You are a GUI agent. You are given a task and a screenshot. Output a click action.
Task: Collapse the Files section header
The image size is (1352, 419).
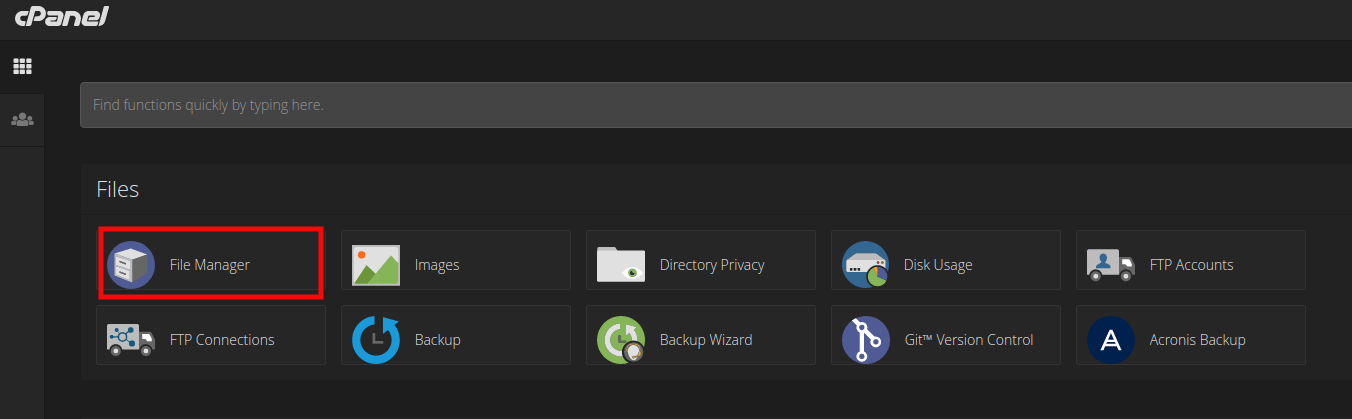pyautogui.click(x=118, y=189)
